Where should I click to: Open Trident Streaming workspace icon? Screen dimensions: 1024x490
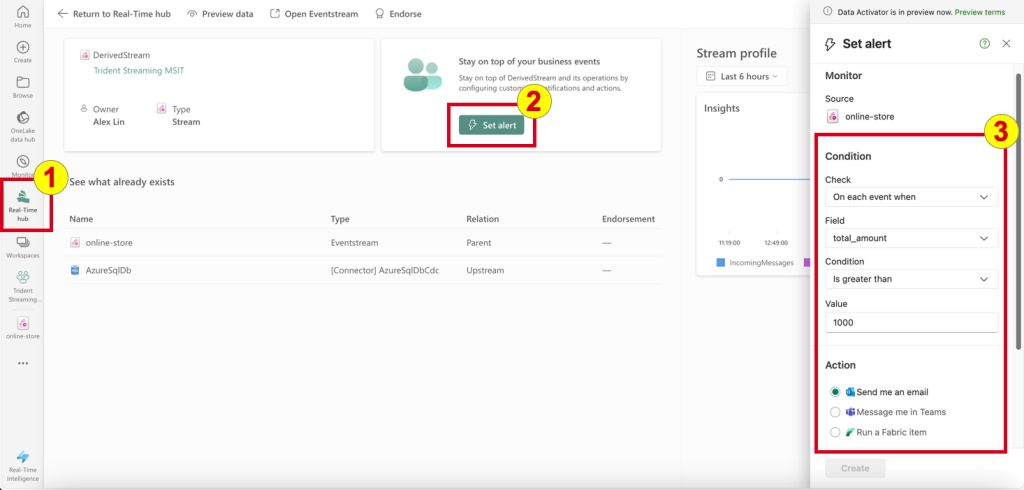coord(24,286)
